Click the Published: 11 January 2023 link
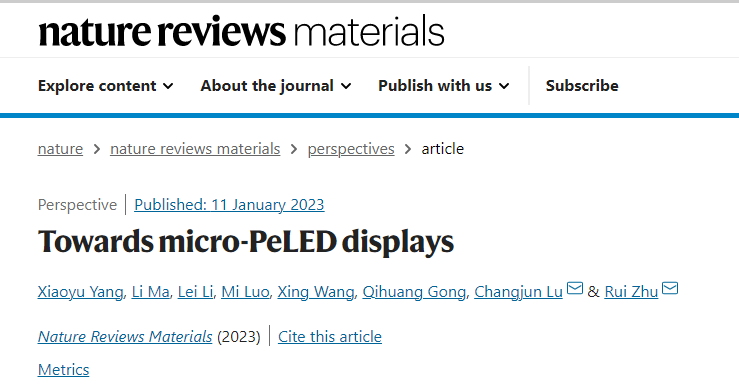739x388 pixels. tap(229, 205)
